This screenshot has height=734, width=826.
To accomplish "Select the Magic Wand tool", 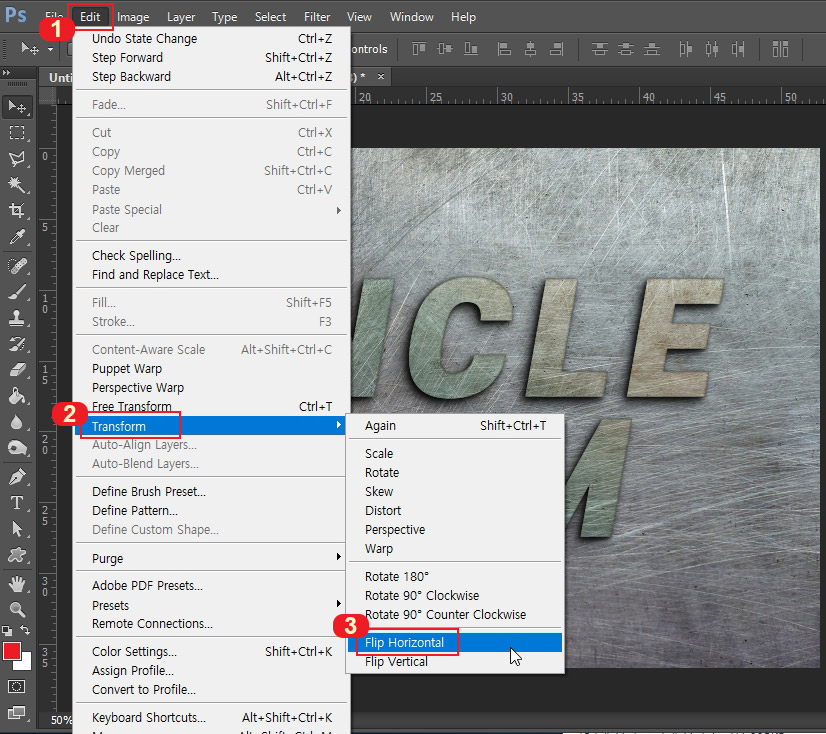I will [17, 184].
